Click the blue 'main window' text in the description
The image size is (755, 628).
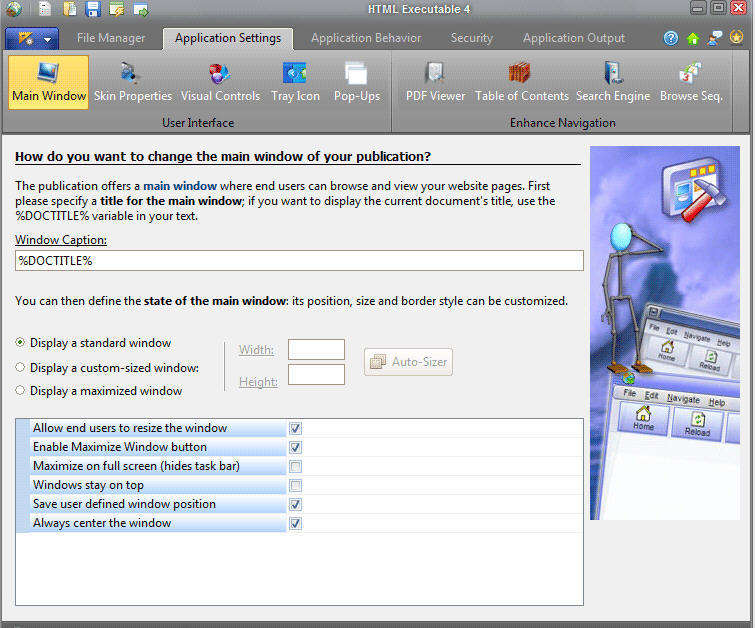coord(180,186)
